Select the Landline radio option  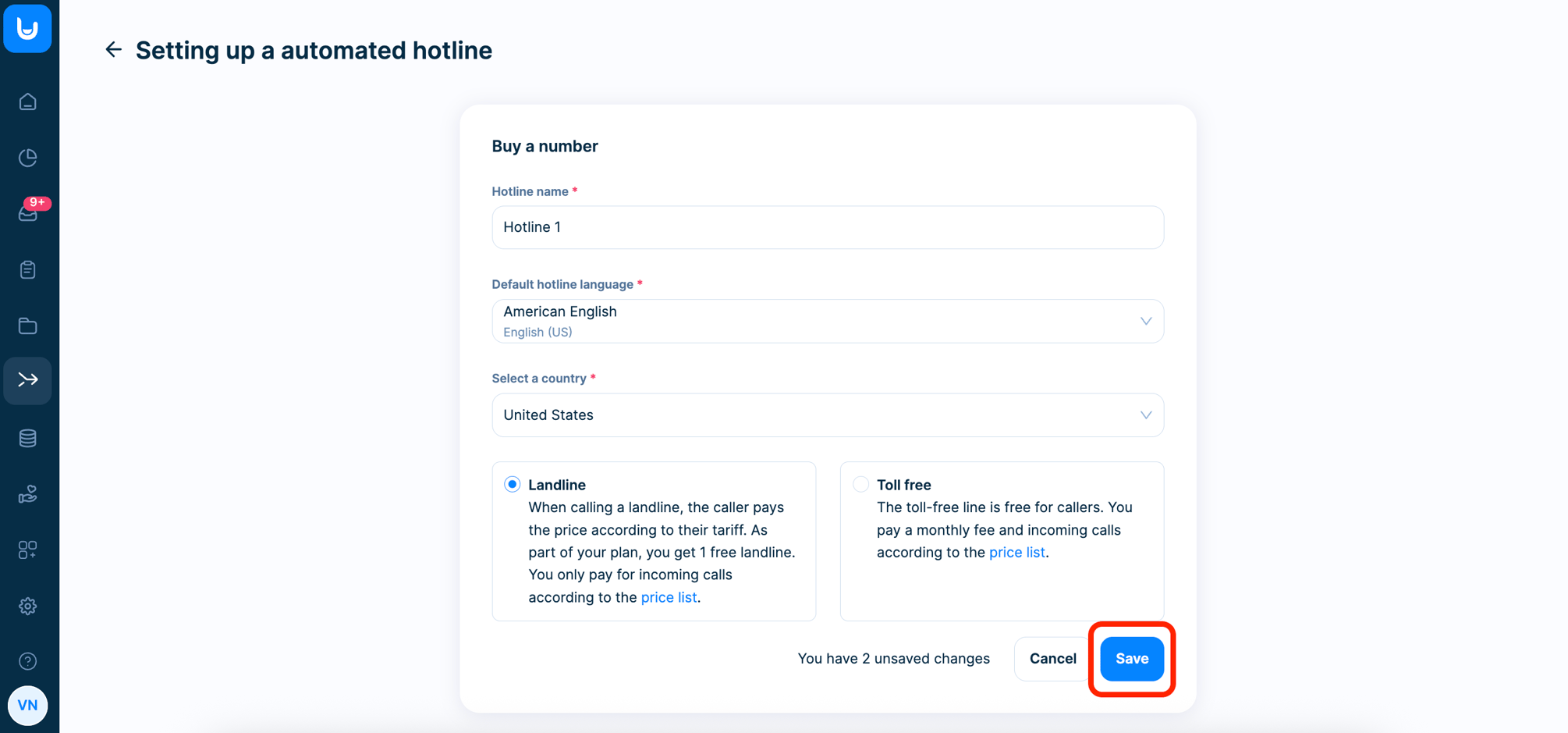512,485
